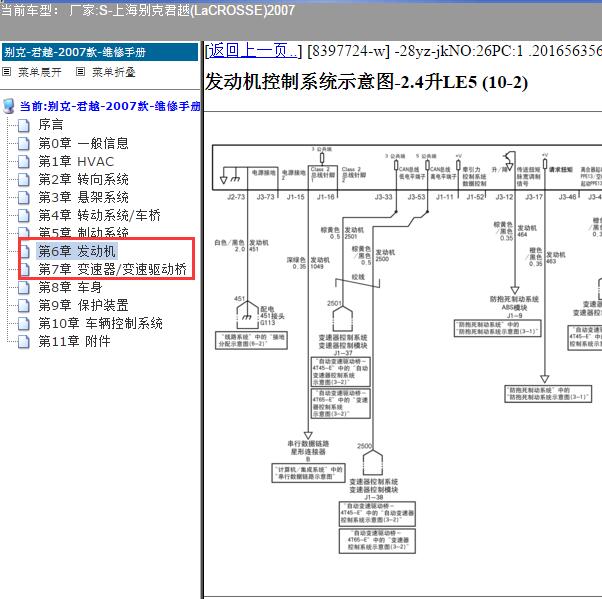Click the 返回上一页 link
The width and height of the screenshot is (602, 599).
(x=252, y=51)
